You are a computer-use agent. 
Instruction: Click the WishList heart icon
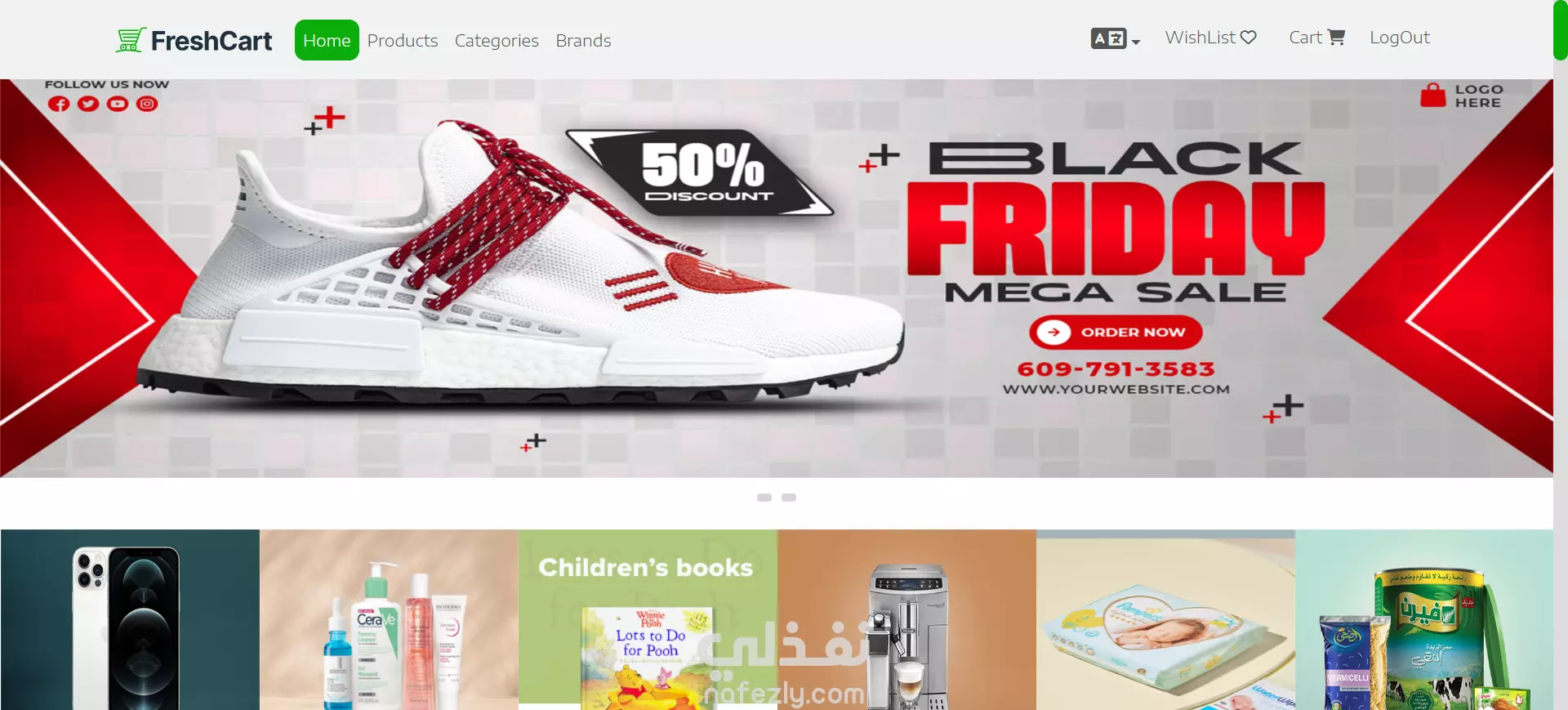tap(1248, 38)
